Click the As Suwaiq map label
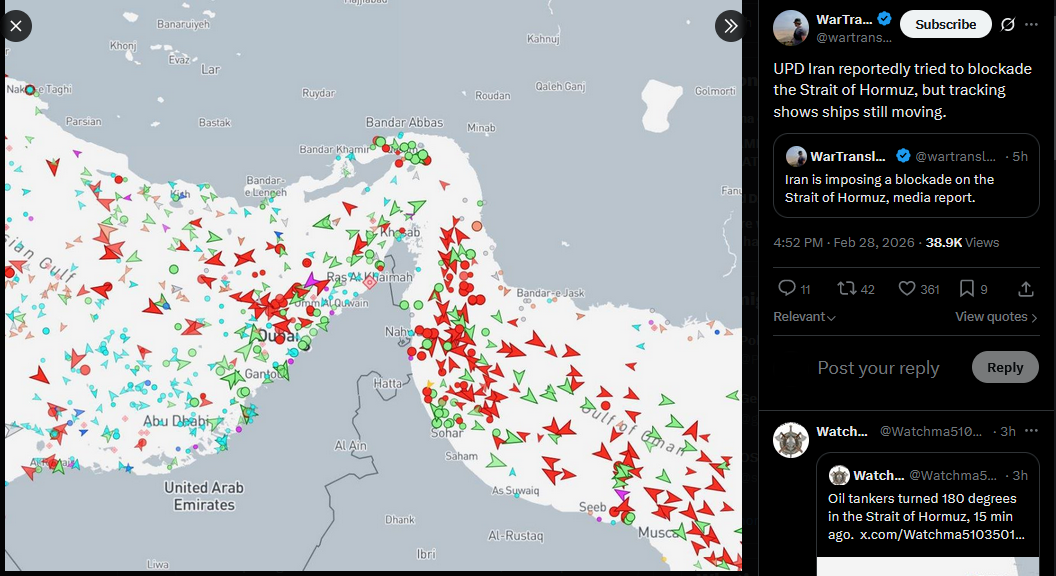The width and height of the screenshot is (1056, 576). pos(515,490)
